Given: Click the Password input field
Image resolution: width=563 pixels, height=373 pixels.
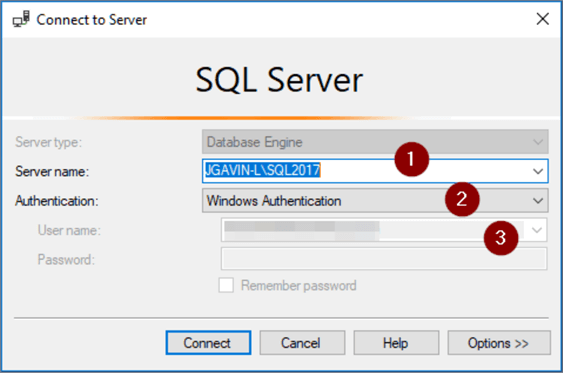Looking at the screenshot, I should [384, 258].
